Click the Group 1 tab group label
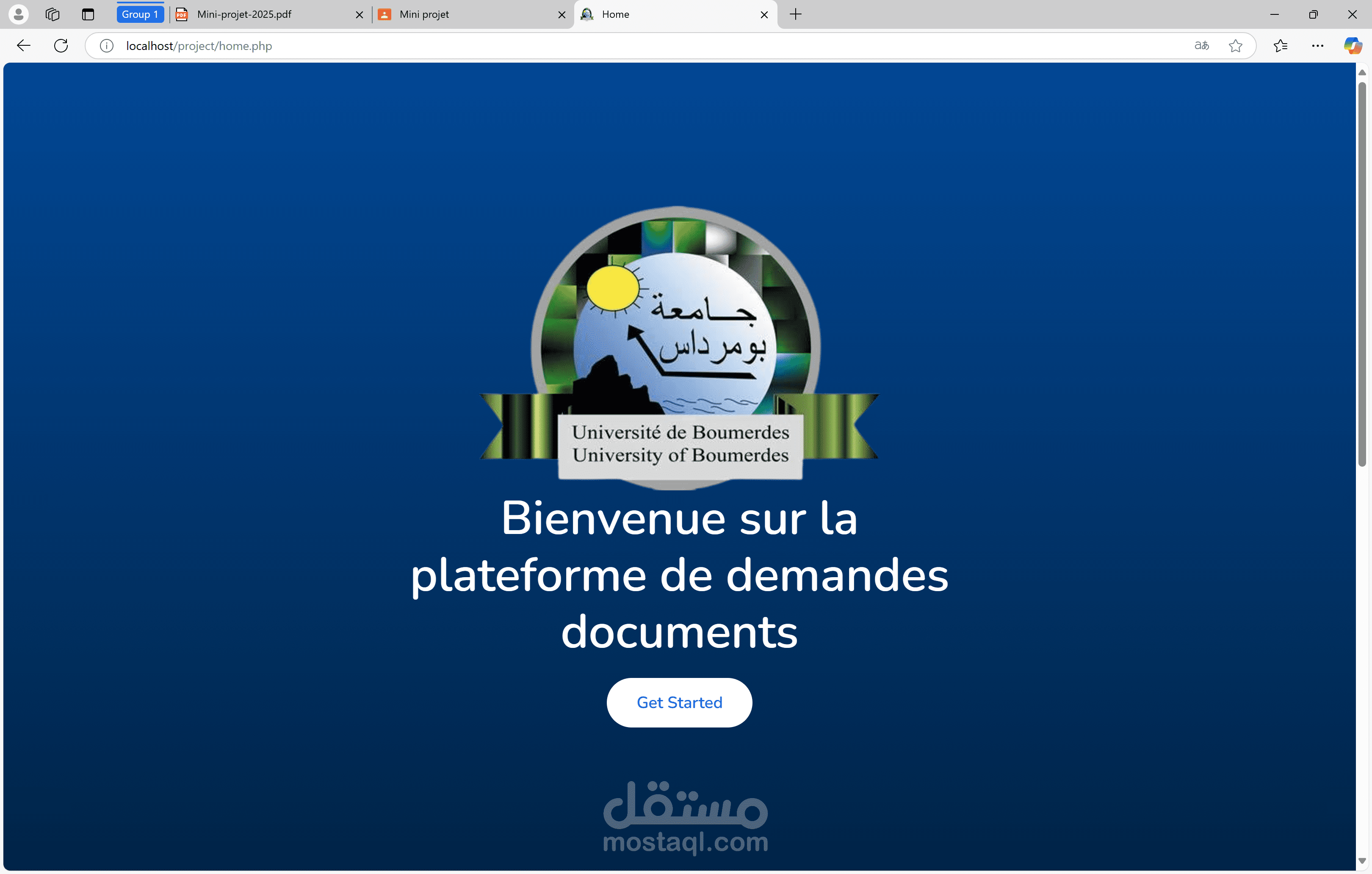This screenshot has height=874, width=1372. coord(140,14)
